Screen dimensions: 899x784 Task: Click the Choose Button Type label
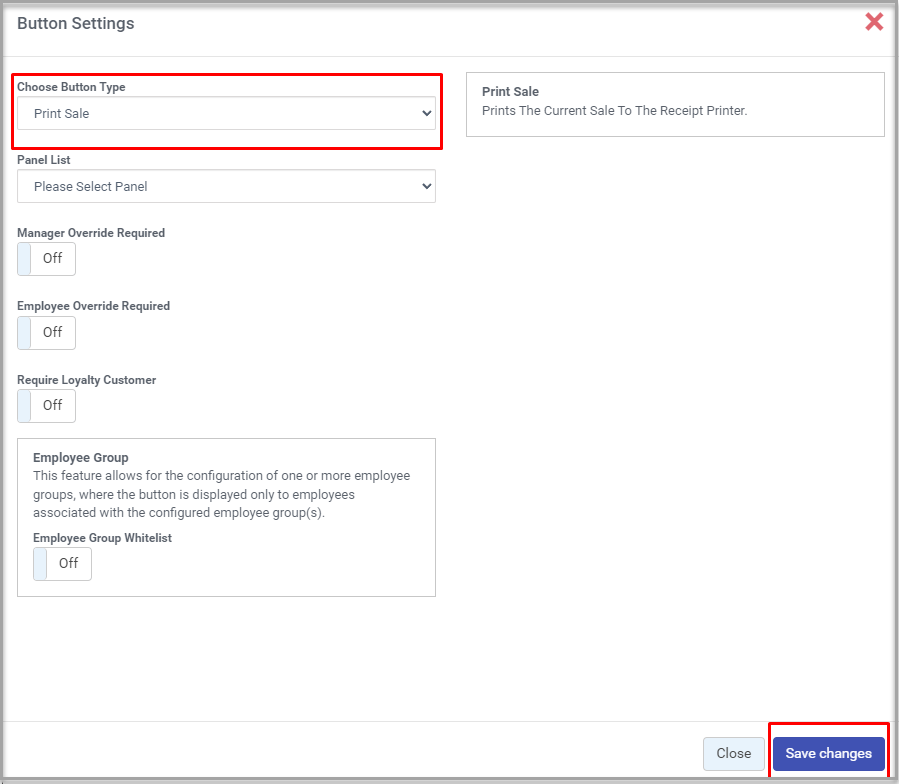click(x=71, y=87)
